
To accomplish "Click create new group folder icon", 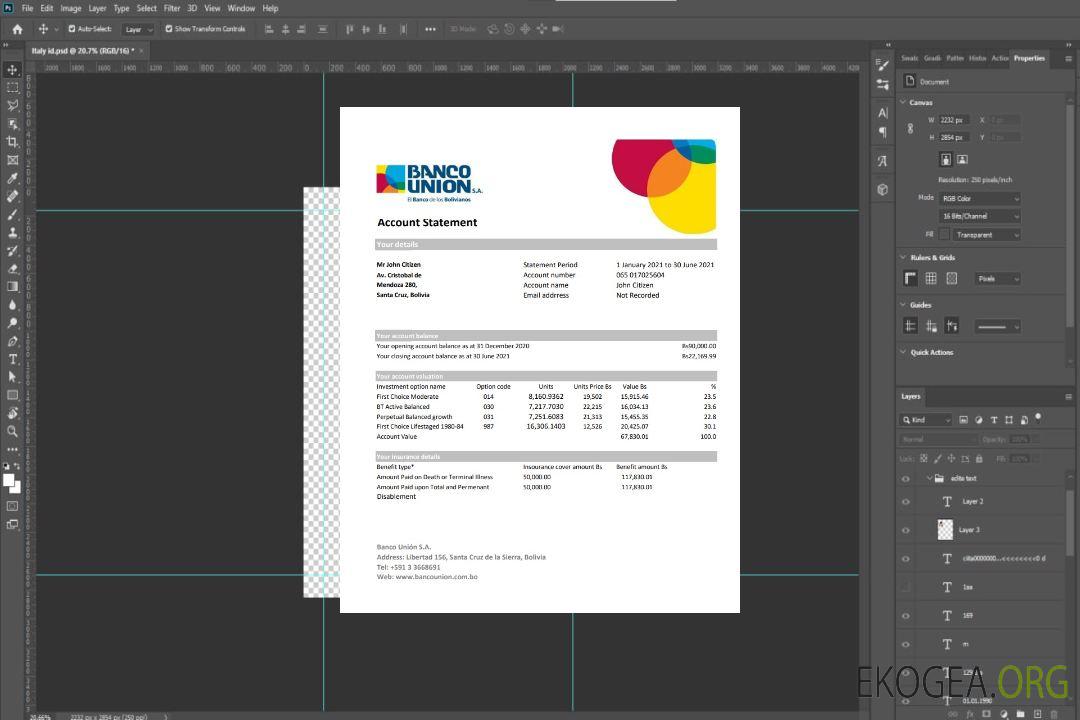I will point(1020,714).
